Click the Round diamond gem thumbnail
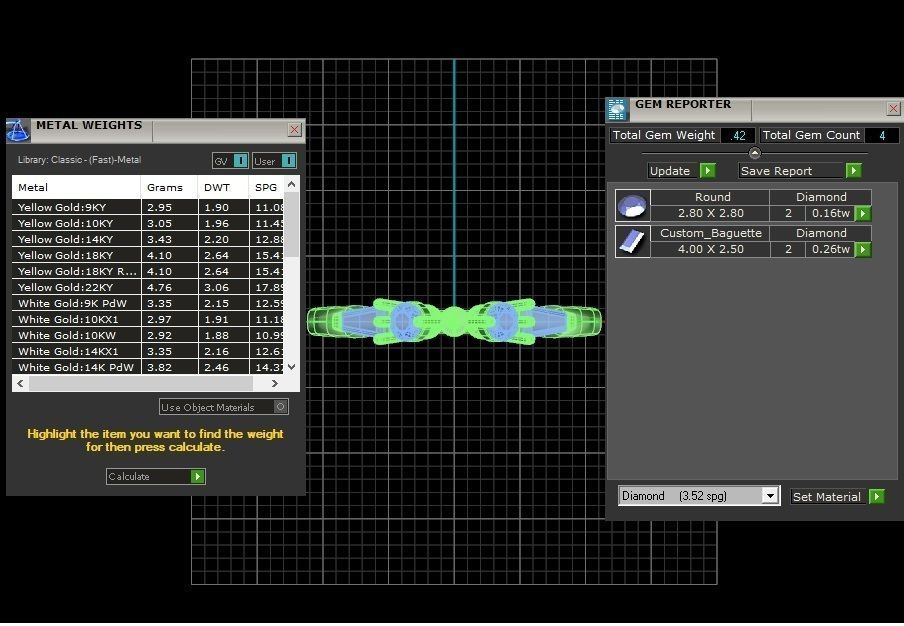The width and height of the screenshot is (904, 626). pyautogui.click(x=632, y=205)
